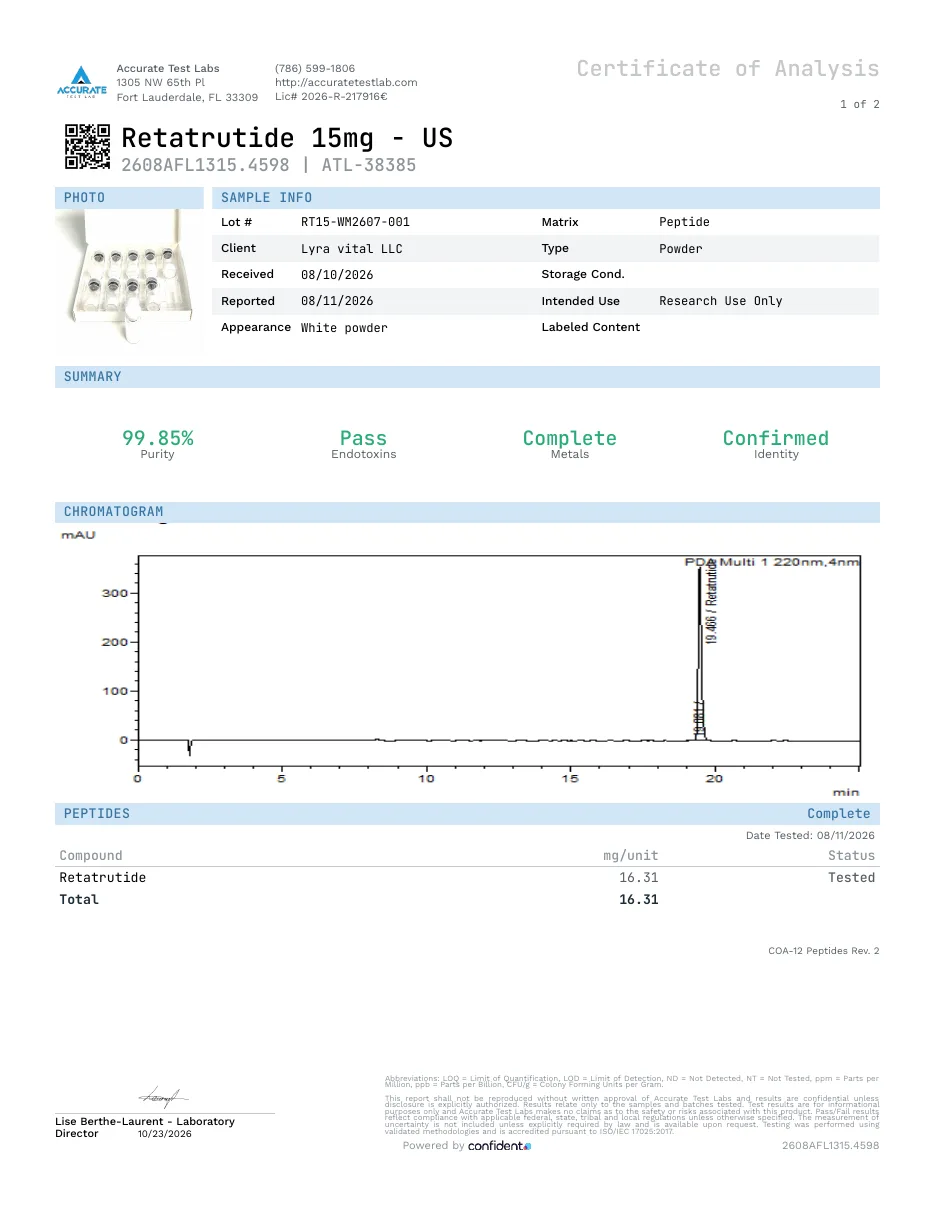The width and height of the screenshot is (935, 1210).
Task: Click the 'Status' column header
Action: 851,855
